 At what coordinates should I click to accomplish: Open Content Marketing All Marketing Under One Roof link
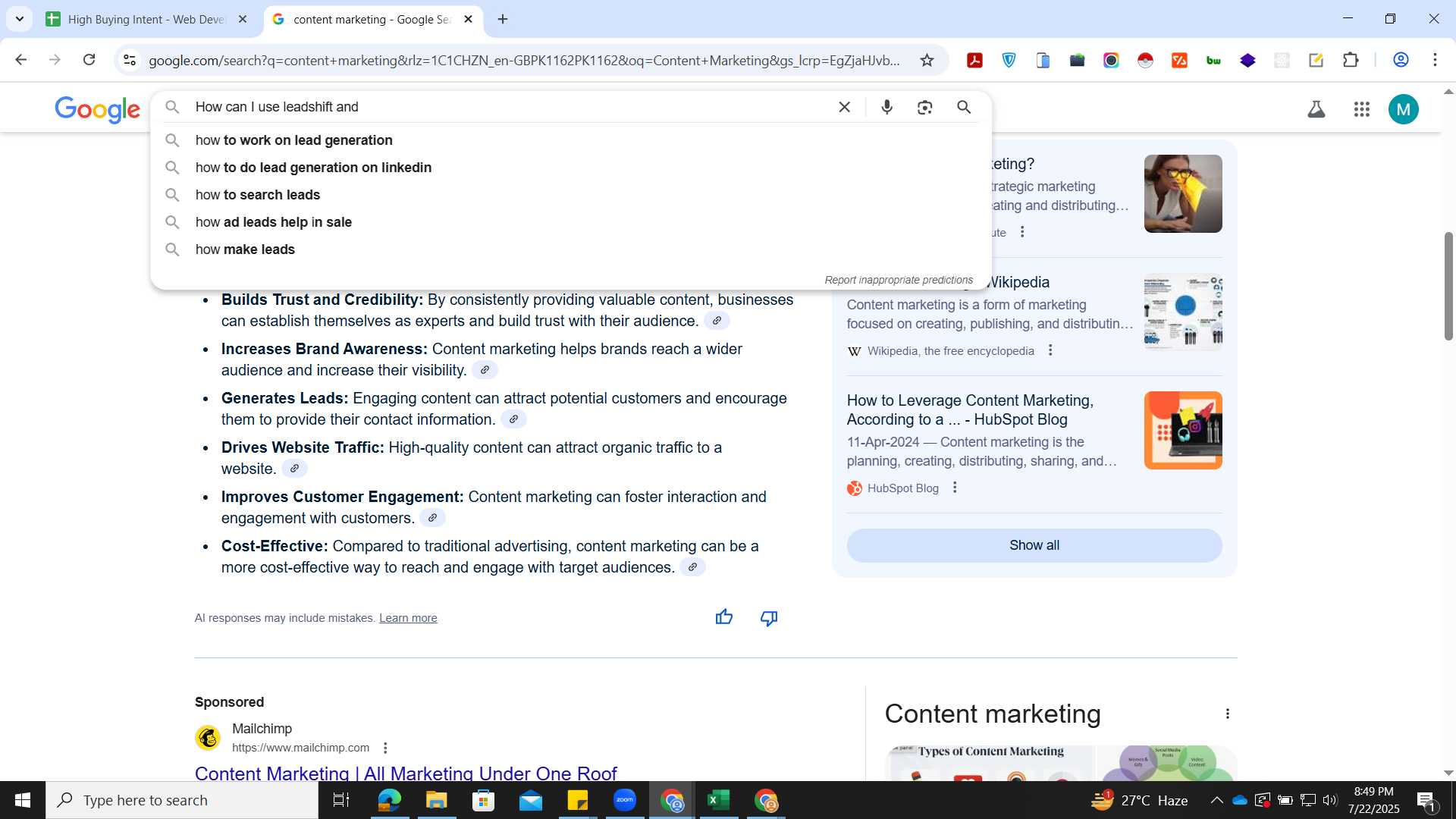406,773
